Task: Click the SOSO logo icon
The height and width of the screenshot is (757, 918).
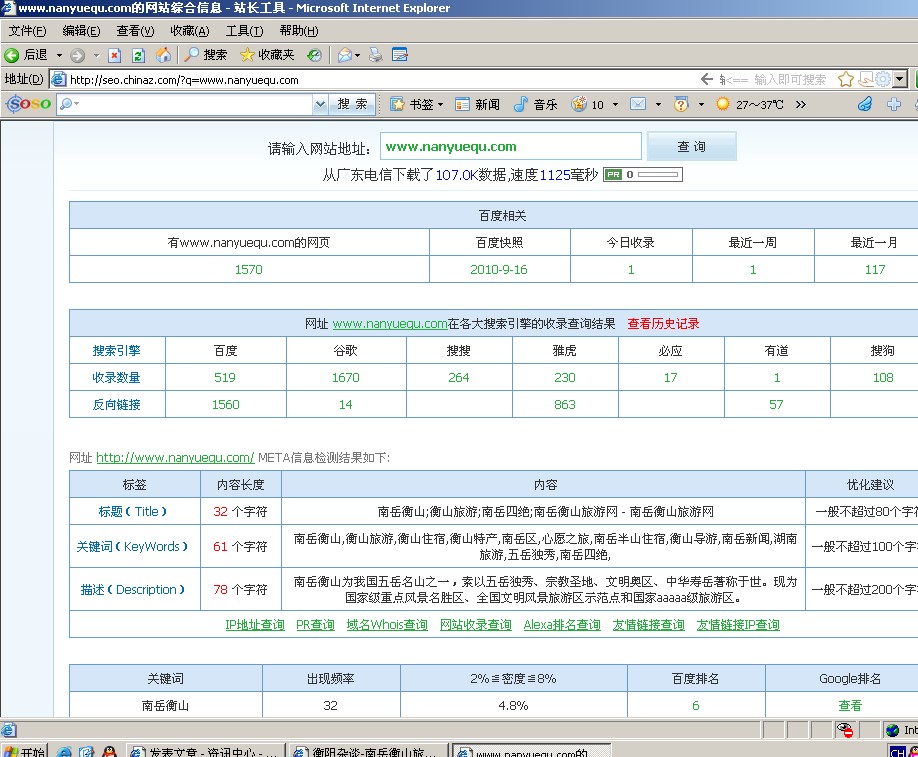Action: (x=28, y=104)
